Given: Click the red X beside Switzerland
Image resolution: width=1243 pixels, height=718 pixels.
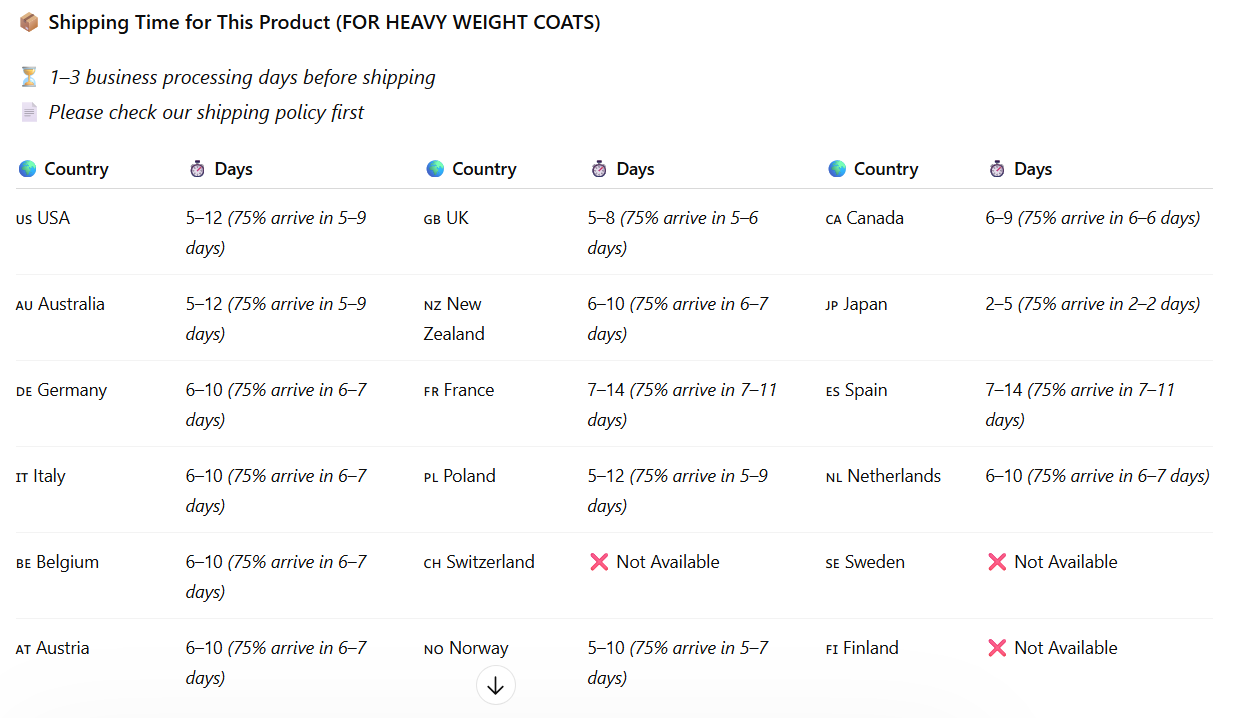Looking at the screenshot, I should 599,562.
